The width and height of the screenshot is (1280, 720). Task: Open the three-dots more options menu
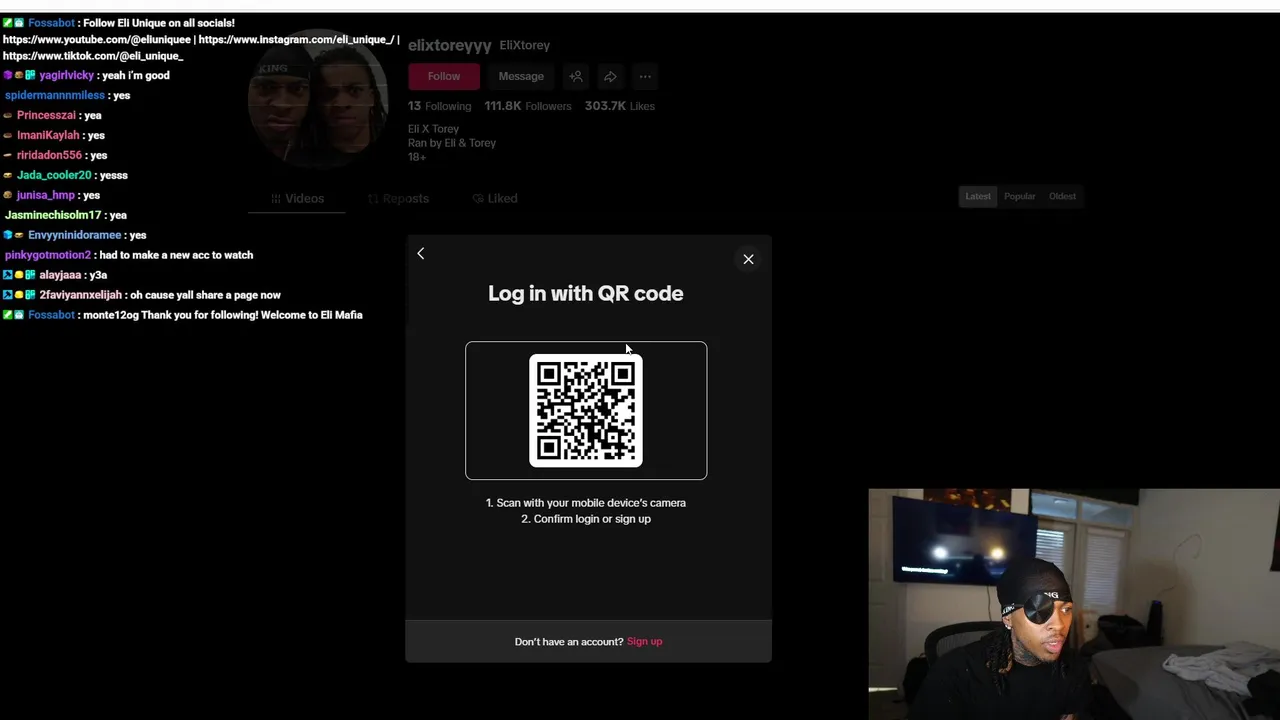point(645,76)
